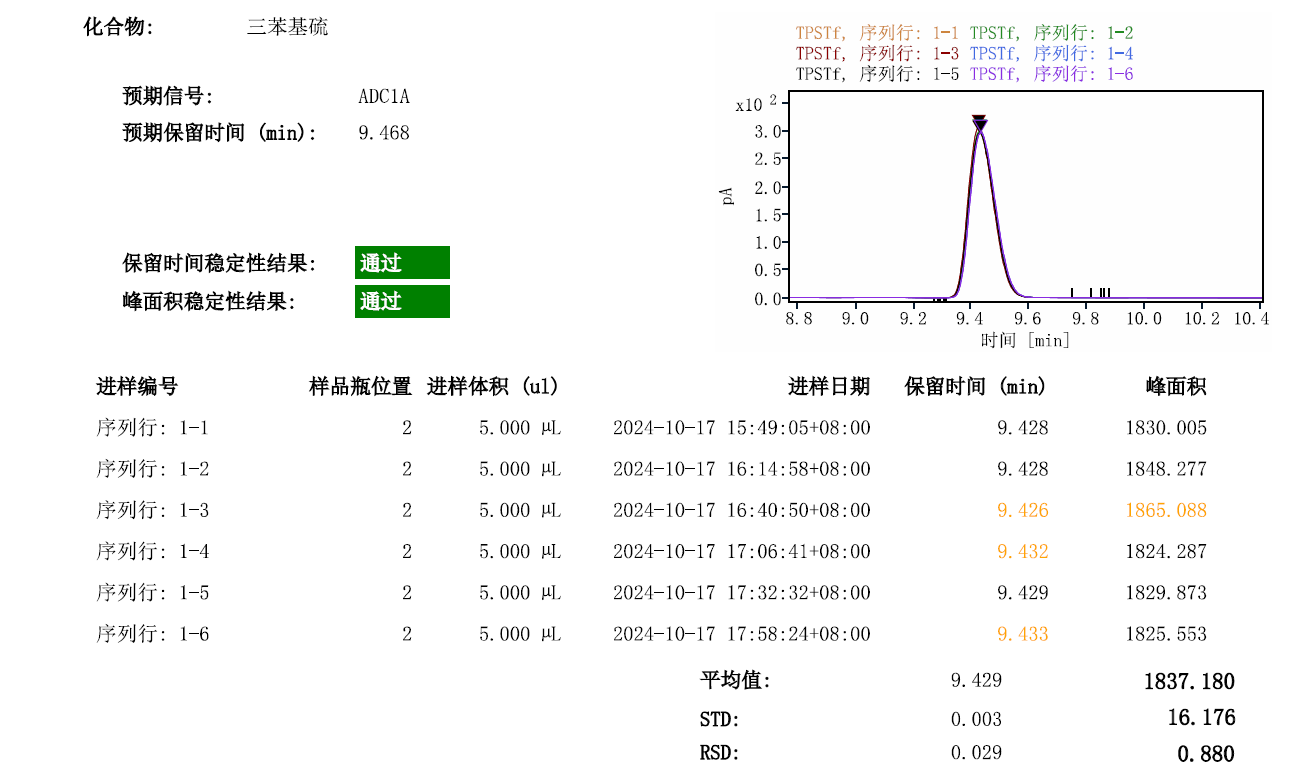This screenshot has height=780, width=1290.
Task: Click the 样品瓶位置 column header
Action: coord(360,387)
